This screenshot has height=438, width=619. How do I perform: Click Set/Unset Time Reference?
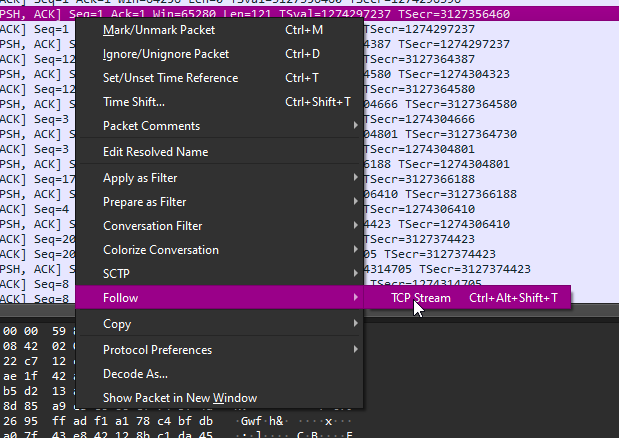pos(219,78)
